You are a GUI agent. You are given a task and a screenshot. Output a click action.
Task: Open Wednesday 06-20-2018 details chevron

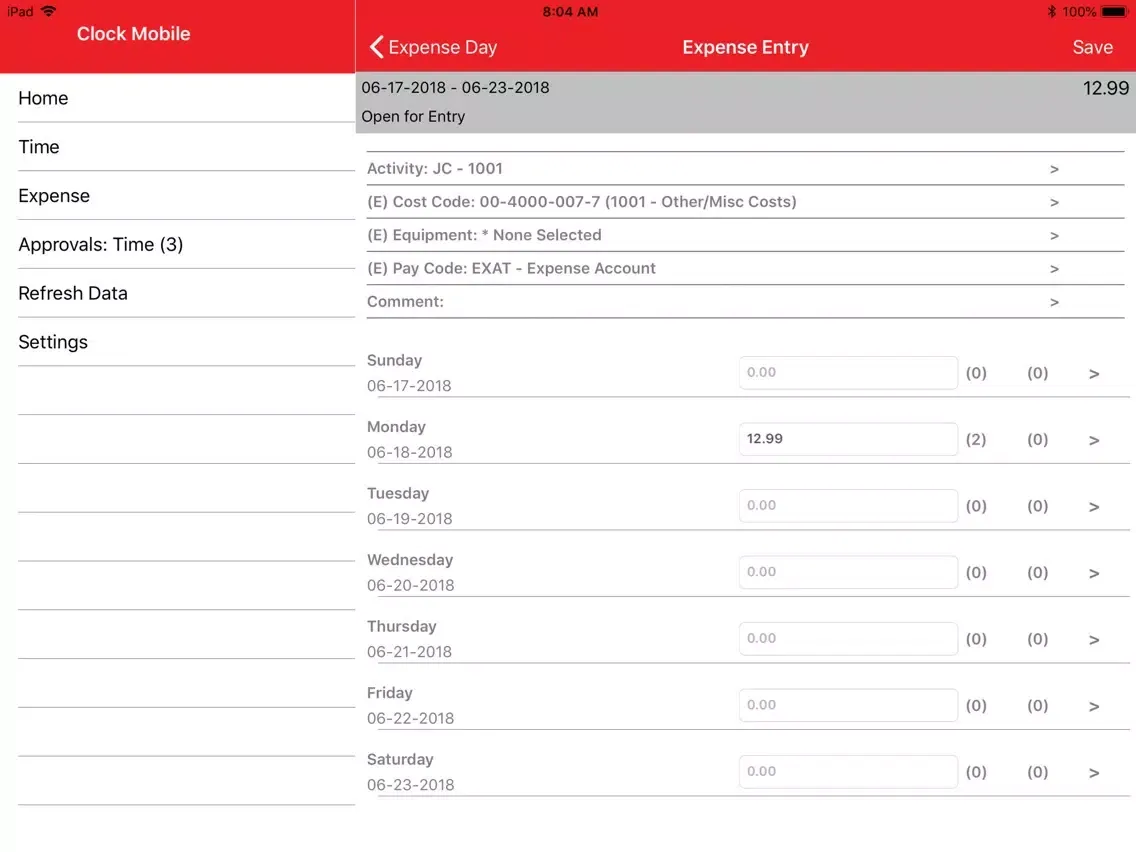(x=1094, y=574)
